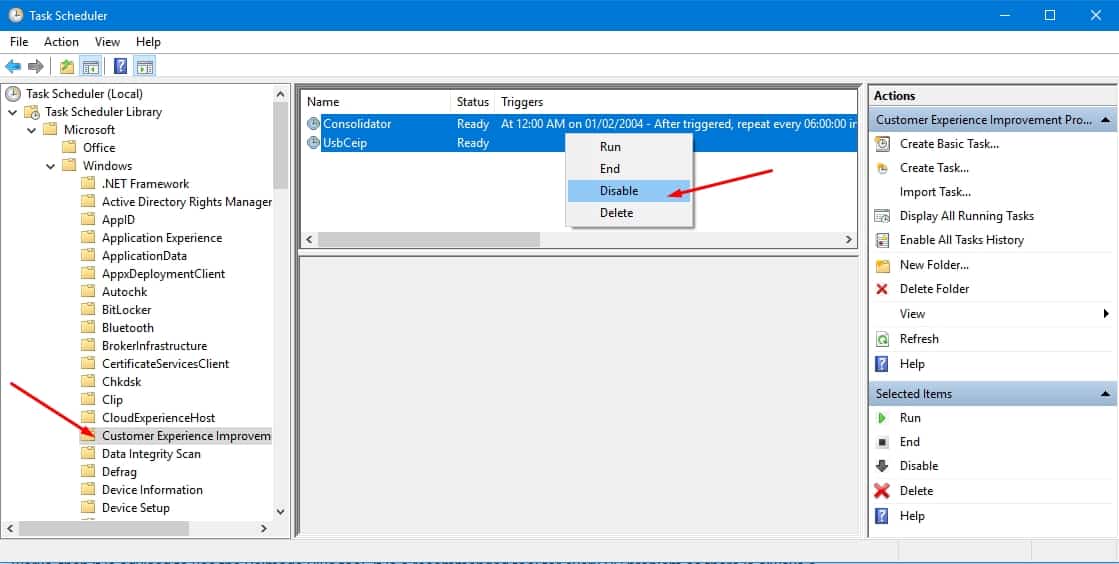Open the Help menu in the menu bar

tap(148, 42)
